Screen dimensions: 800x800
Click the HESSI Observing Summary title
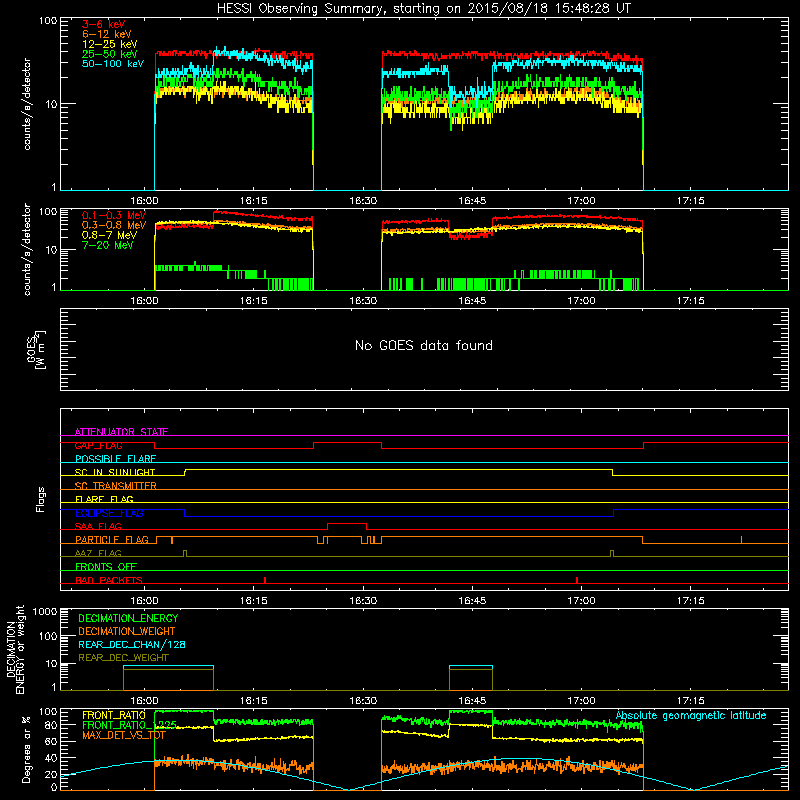tap(423, 8)
